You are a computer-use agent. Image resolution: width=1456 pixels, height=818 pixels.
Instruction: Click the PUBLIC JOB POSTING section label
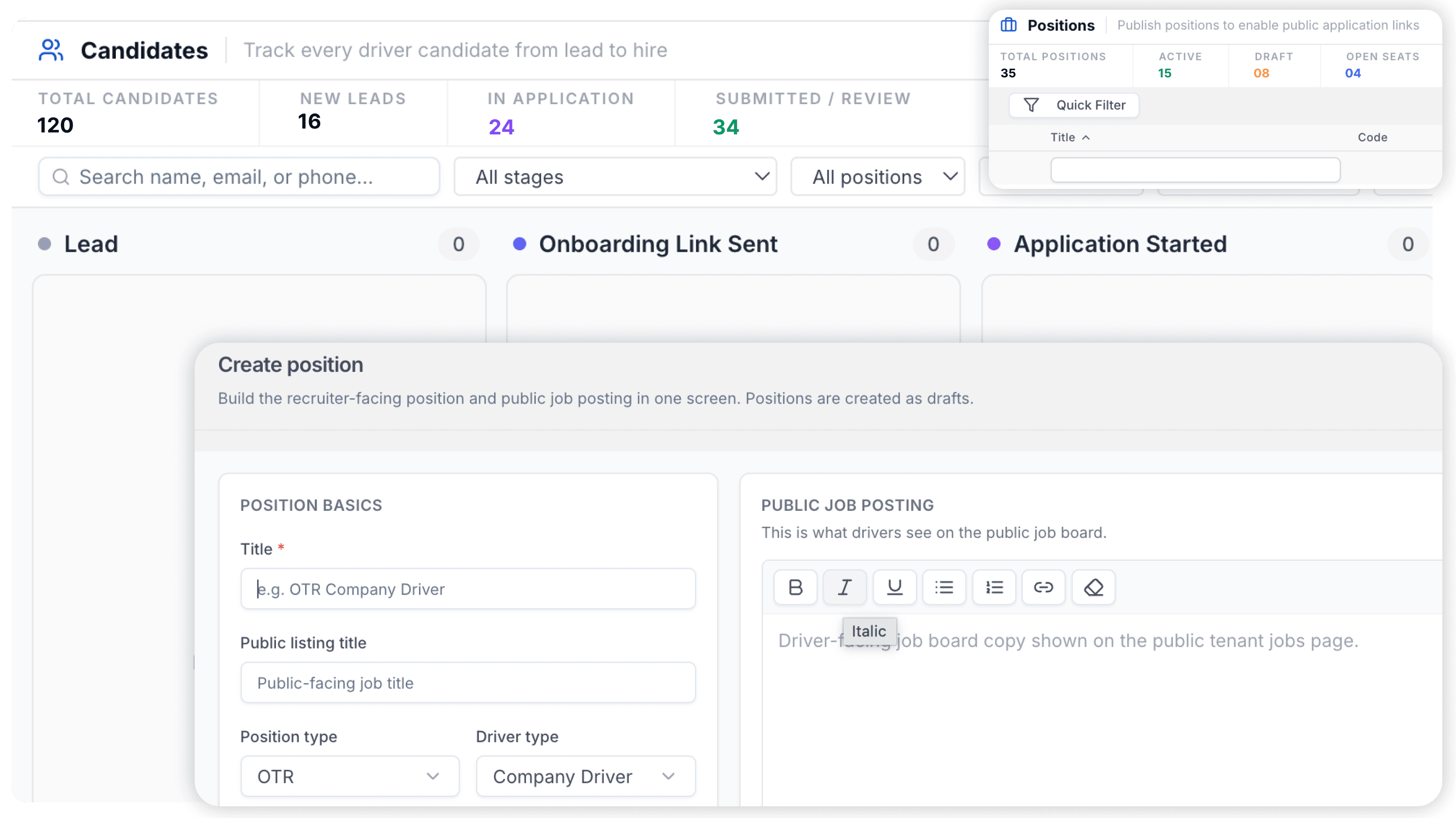click(847, 505)
